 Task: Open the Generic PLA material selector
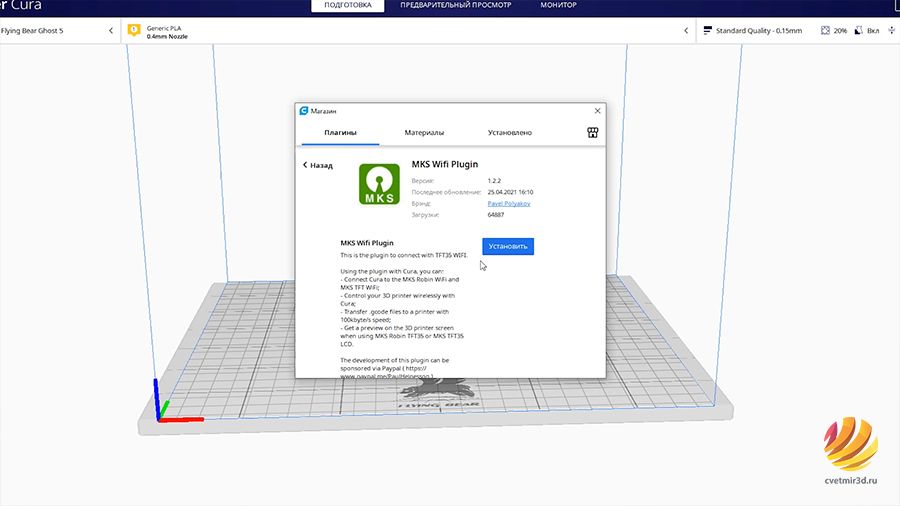click(408, 31)
